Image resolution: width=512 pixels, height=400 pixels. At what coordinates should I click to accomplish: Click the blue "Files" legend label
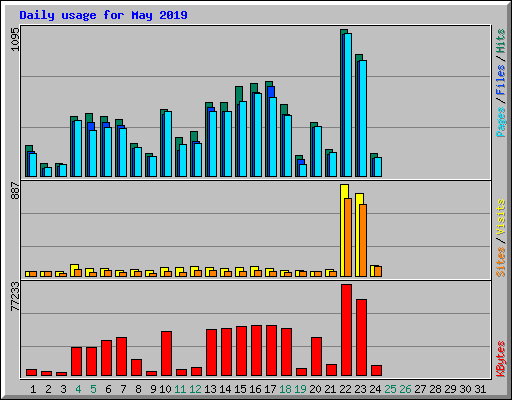click(x=501, y=80)
